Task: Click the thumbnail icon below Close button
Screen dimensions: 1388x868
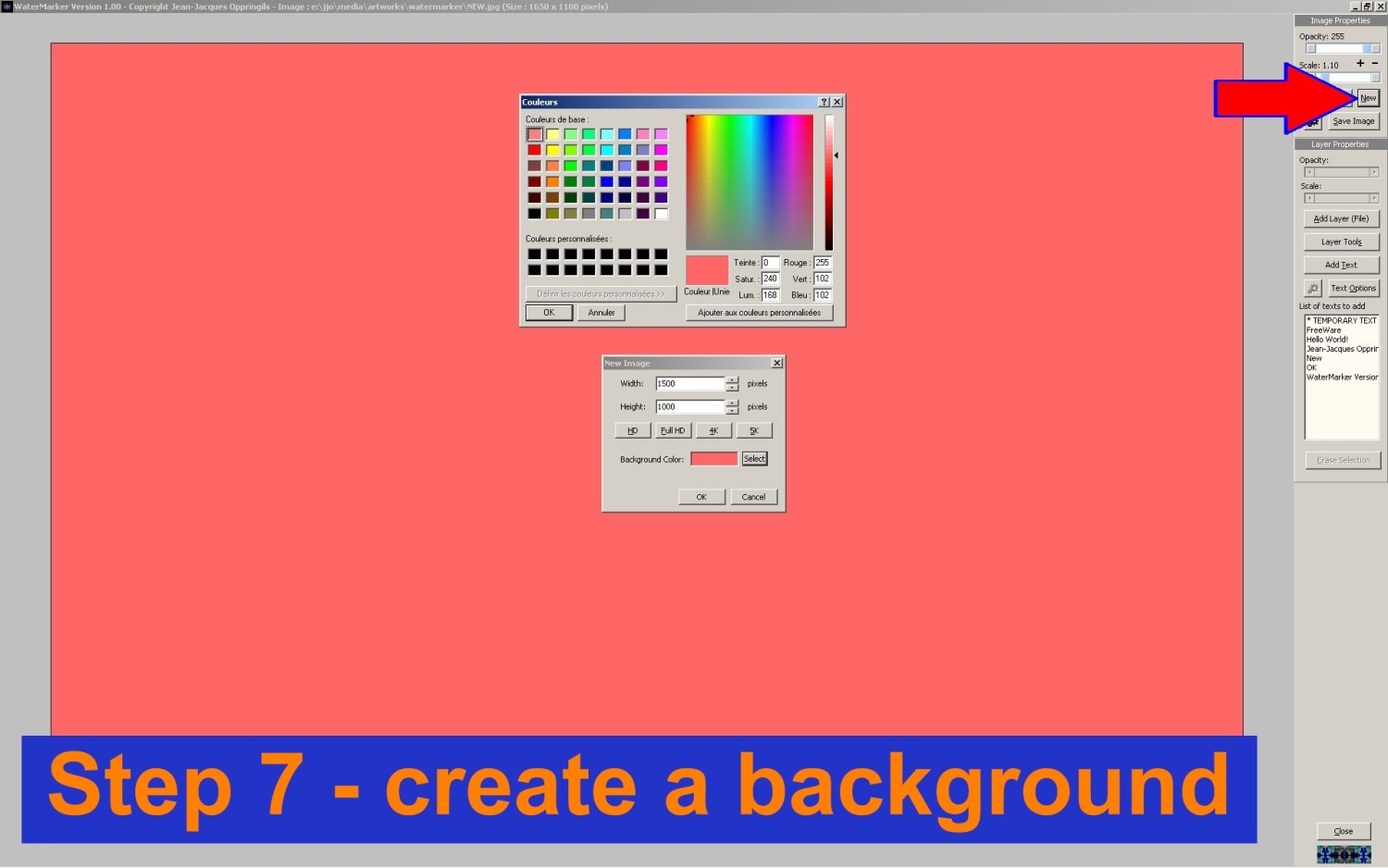Action: pos(1343,854)
